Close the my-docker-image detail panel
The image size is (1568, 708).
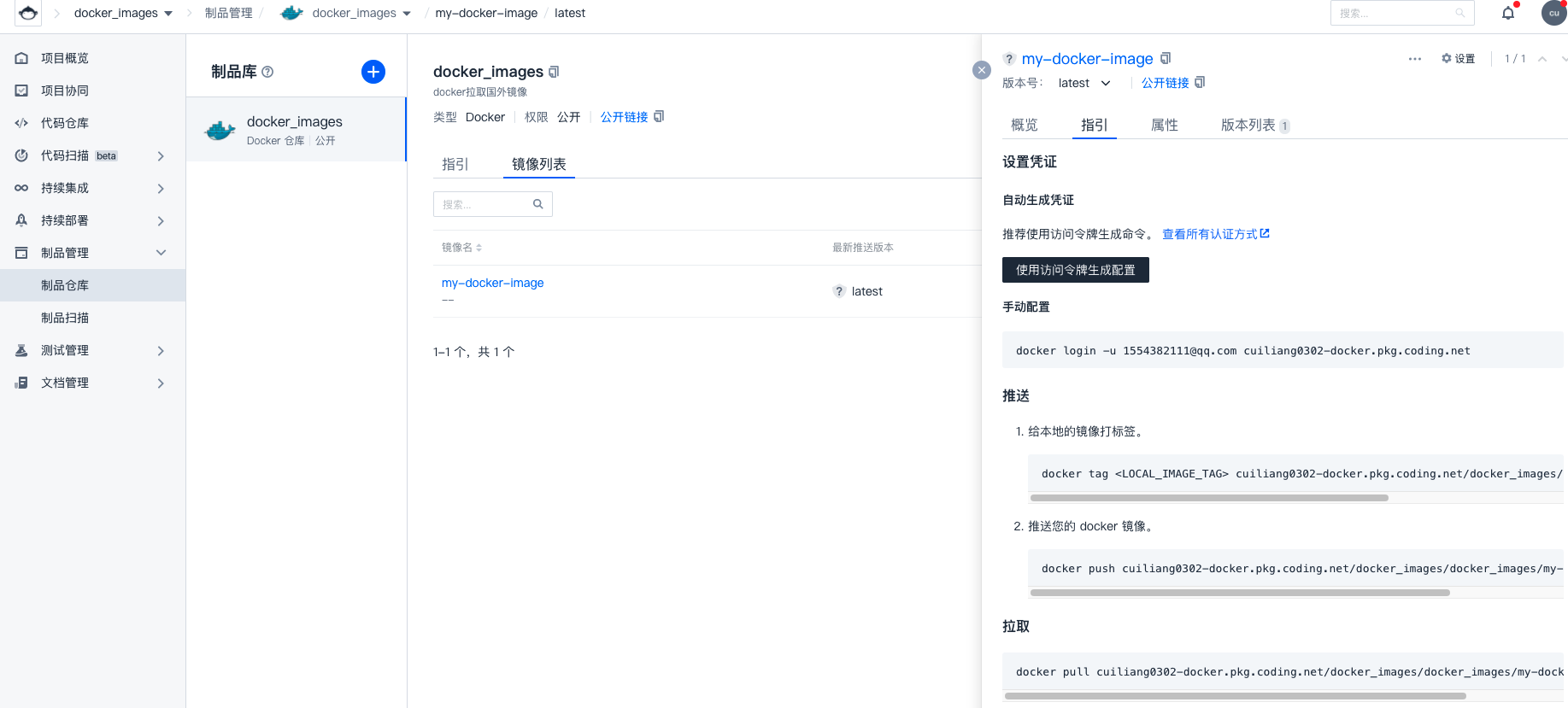pos(982,70)
